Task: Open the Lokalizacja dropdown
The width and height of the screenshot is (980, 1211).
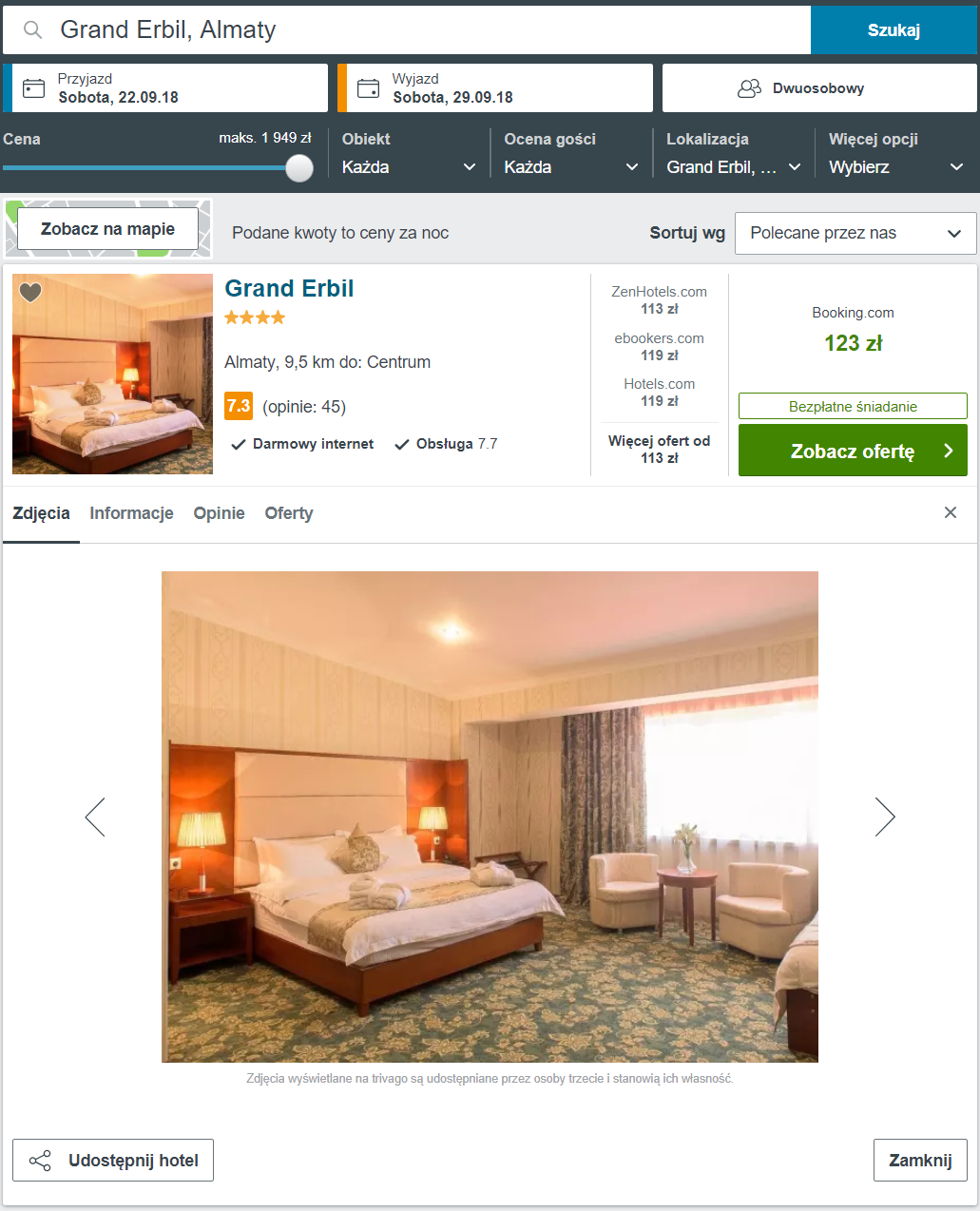Action: click(734, 167)
